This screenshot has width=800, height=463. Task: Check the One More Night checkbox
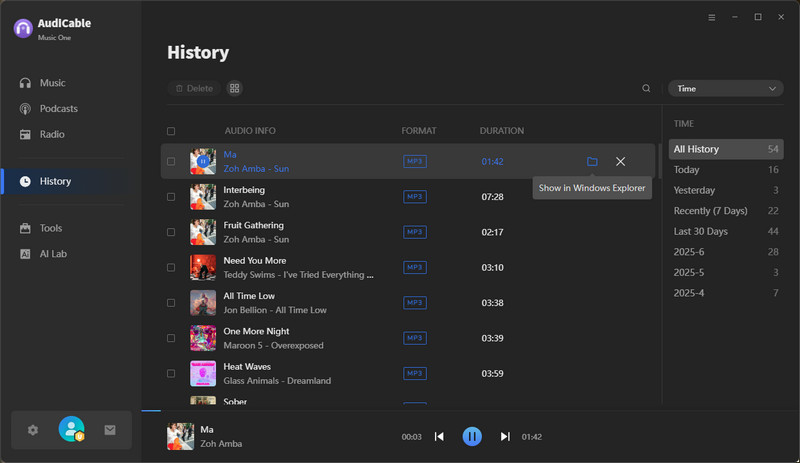click(171, 338)
